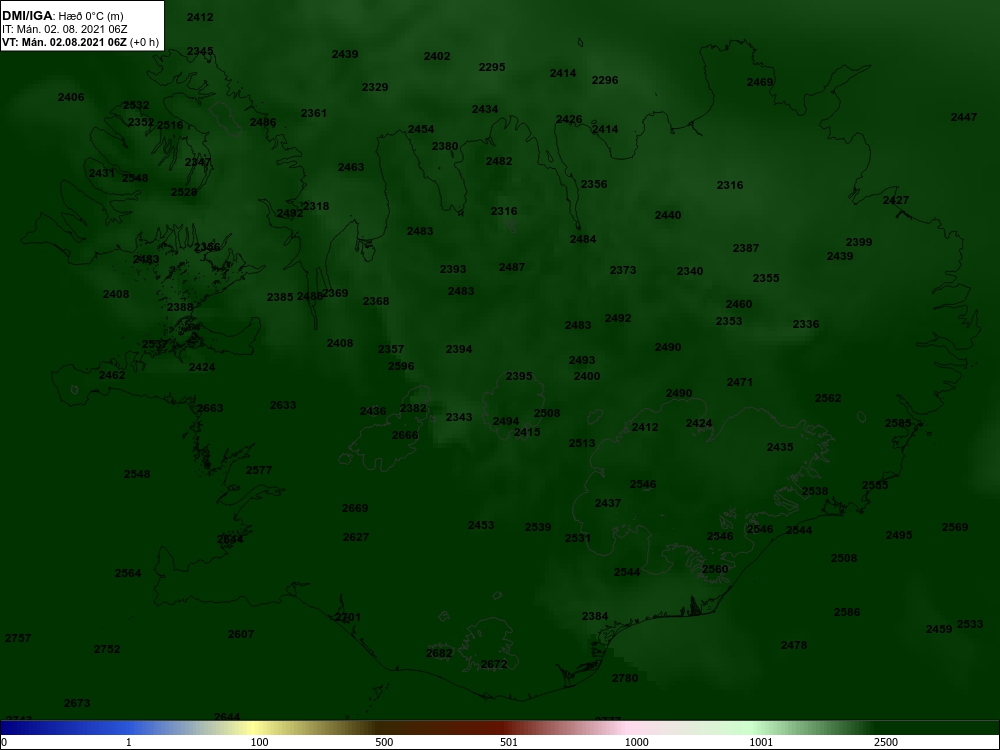Select the VT valid time line in legend box
This screenshot has height=750, width=1000.
(80, 43)
